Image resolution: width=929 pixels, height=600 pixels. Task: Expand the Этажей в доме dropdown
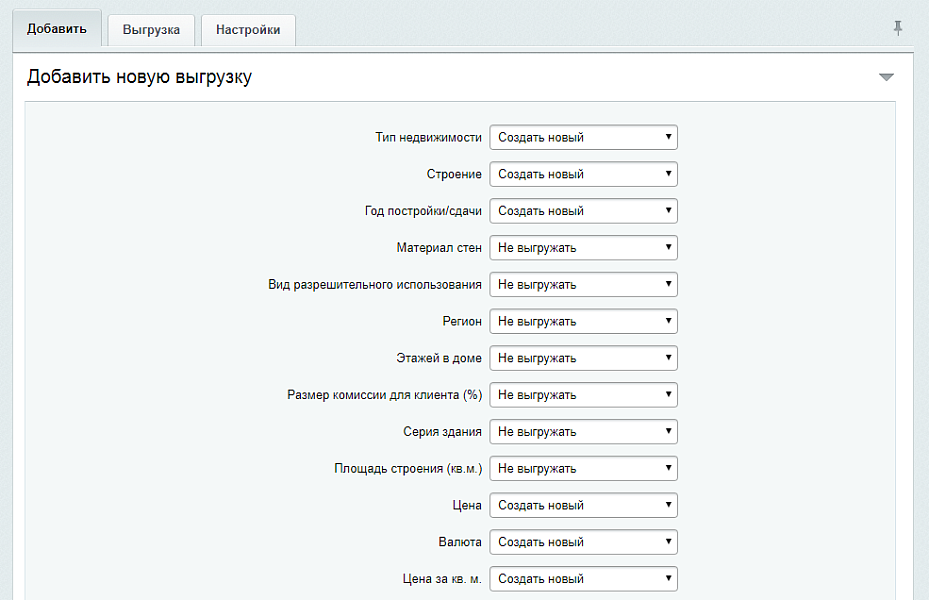583,358
